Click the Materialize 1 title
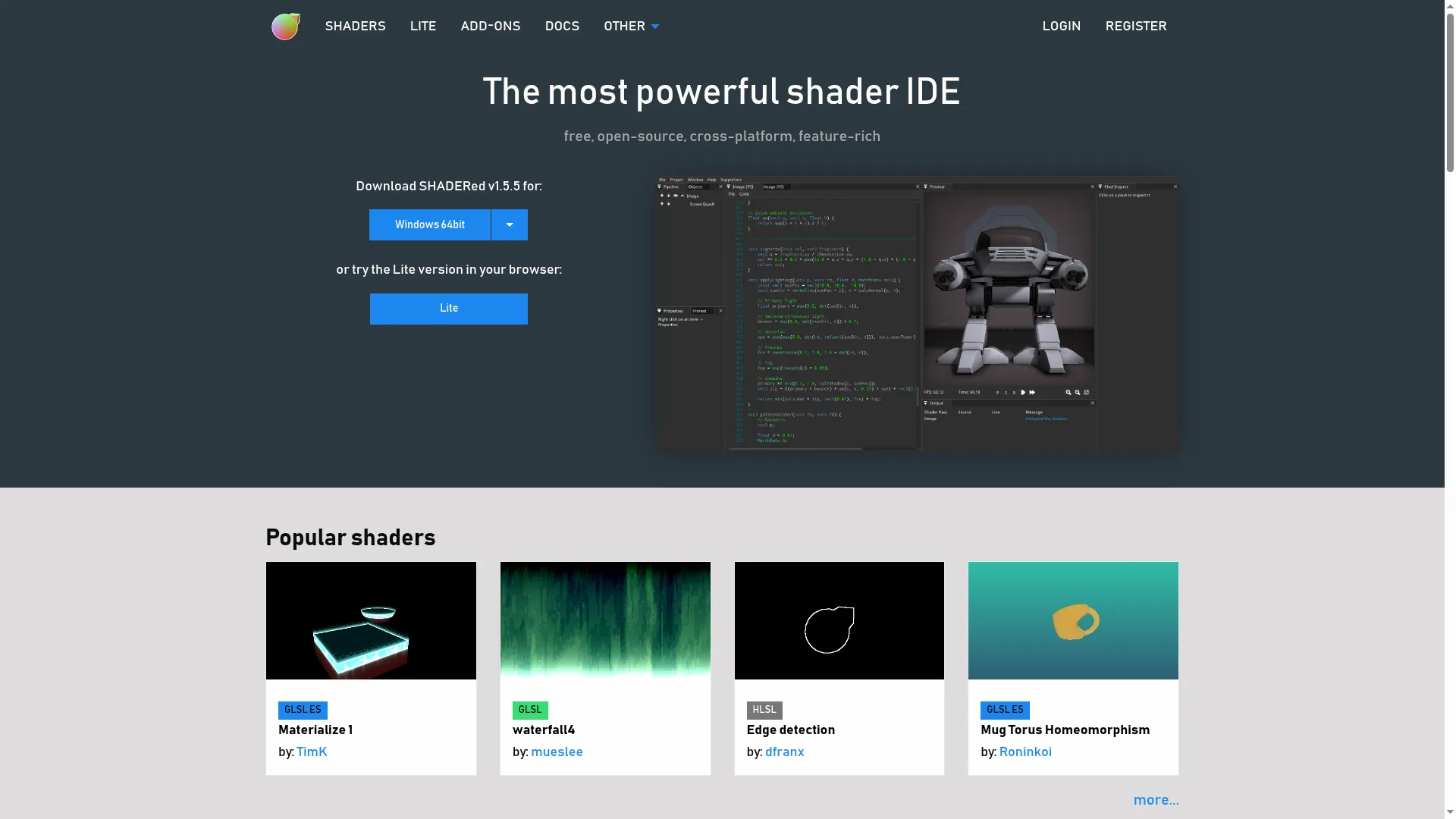The image size is (1456, 819). click(x=315, y=730)
